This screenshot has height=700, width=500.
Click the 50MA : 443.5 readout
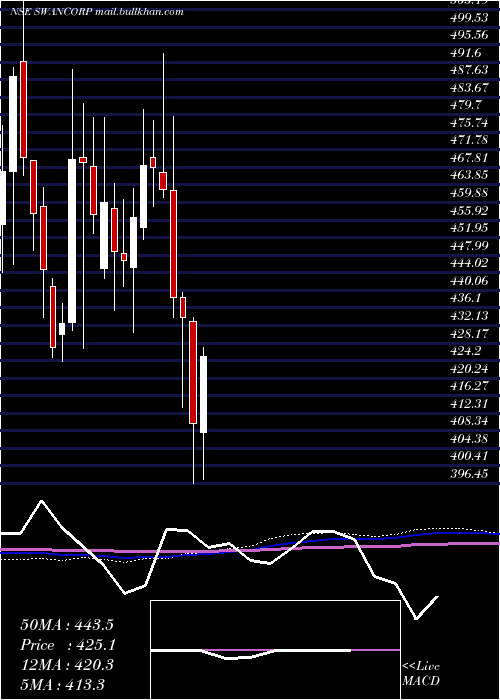pyautogui.click(x=67, y=625)
